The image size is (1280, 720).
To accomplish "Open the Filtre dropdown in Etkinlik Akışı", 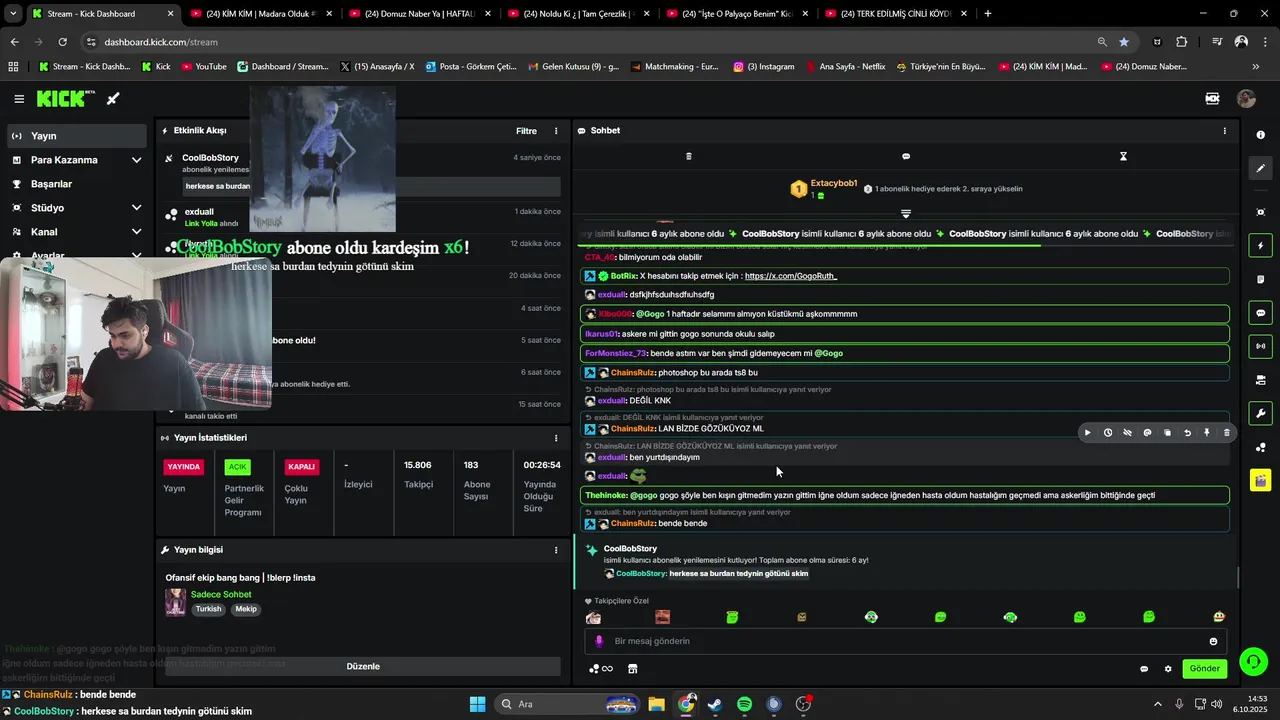I will pos(526,131).
